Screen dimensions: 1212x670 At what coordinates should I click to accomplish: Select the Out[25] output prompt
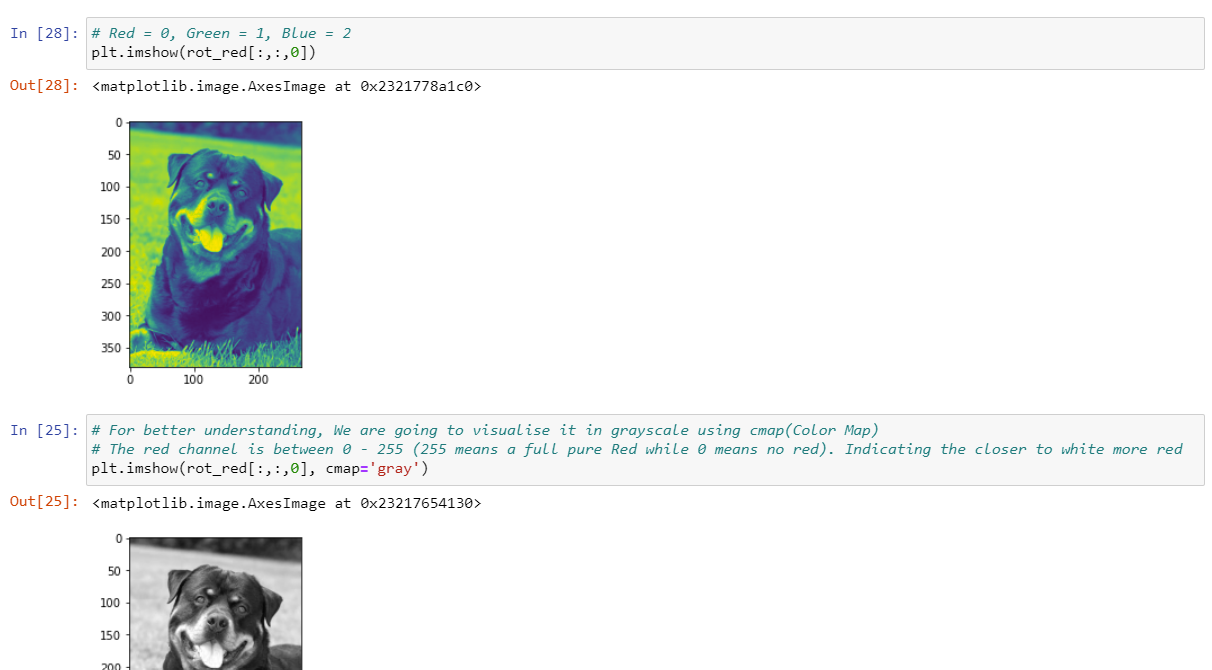click(44, 503)
